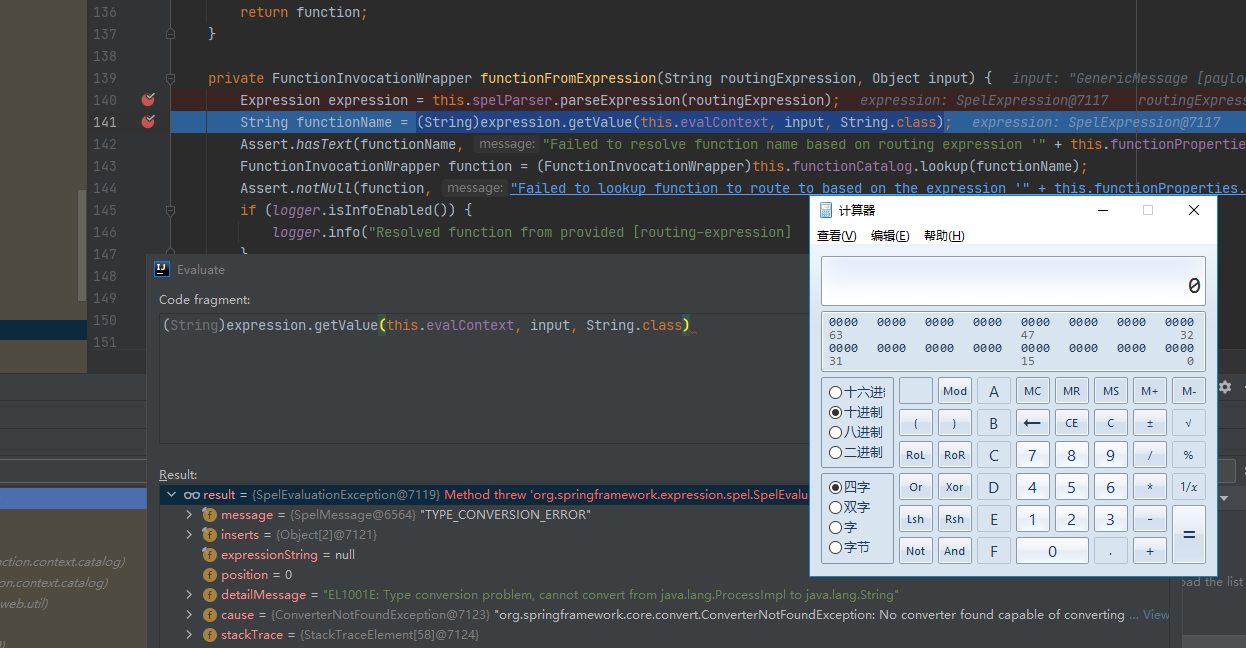1246x648 pixels.
Task: Select Dword (双字) size in Calculator
Action: pyautogui.click(x=850, y=507)
